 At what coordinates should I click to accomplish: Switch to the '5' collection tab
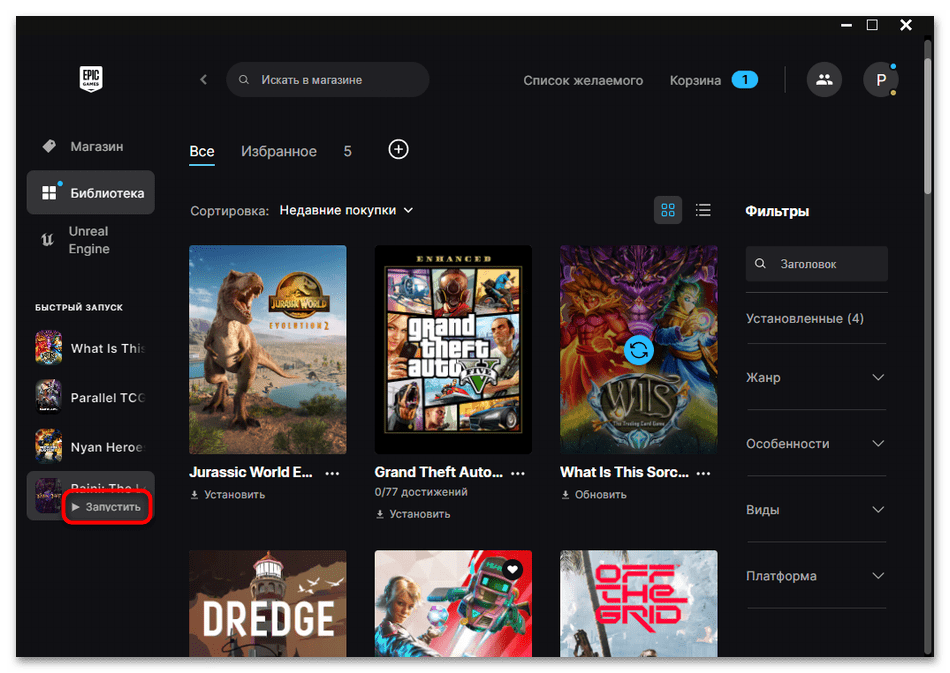tap(348, 151)
